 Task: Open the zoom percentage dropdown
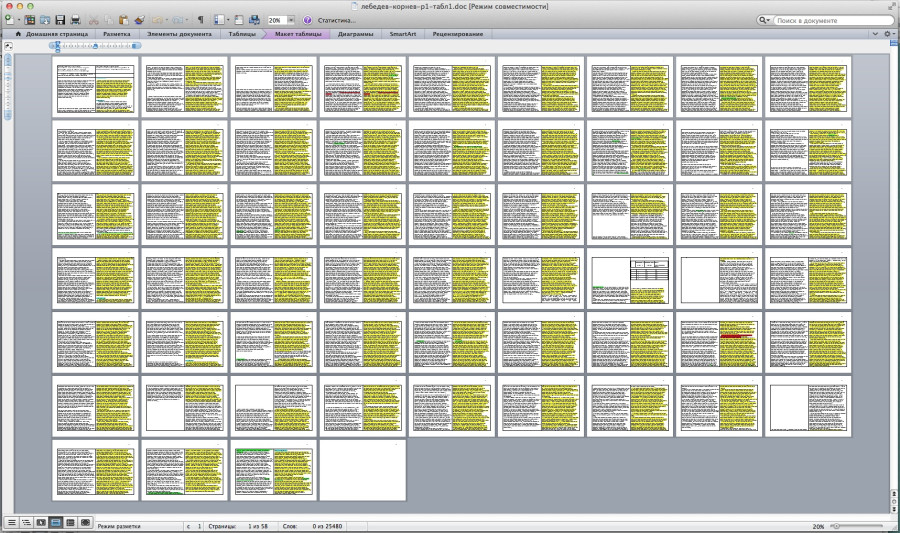291,20
